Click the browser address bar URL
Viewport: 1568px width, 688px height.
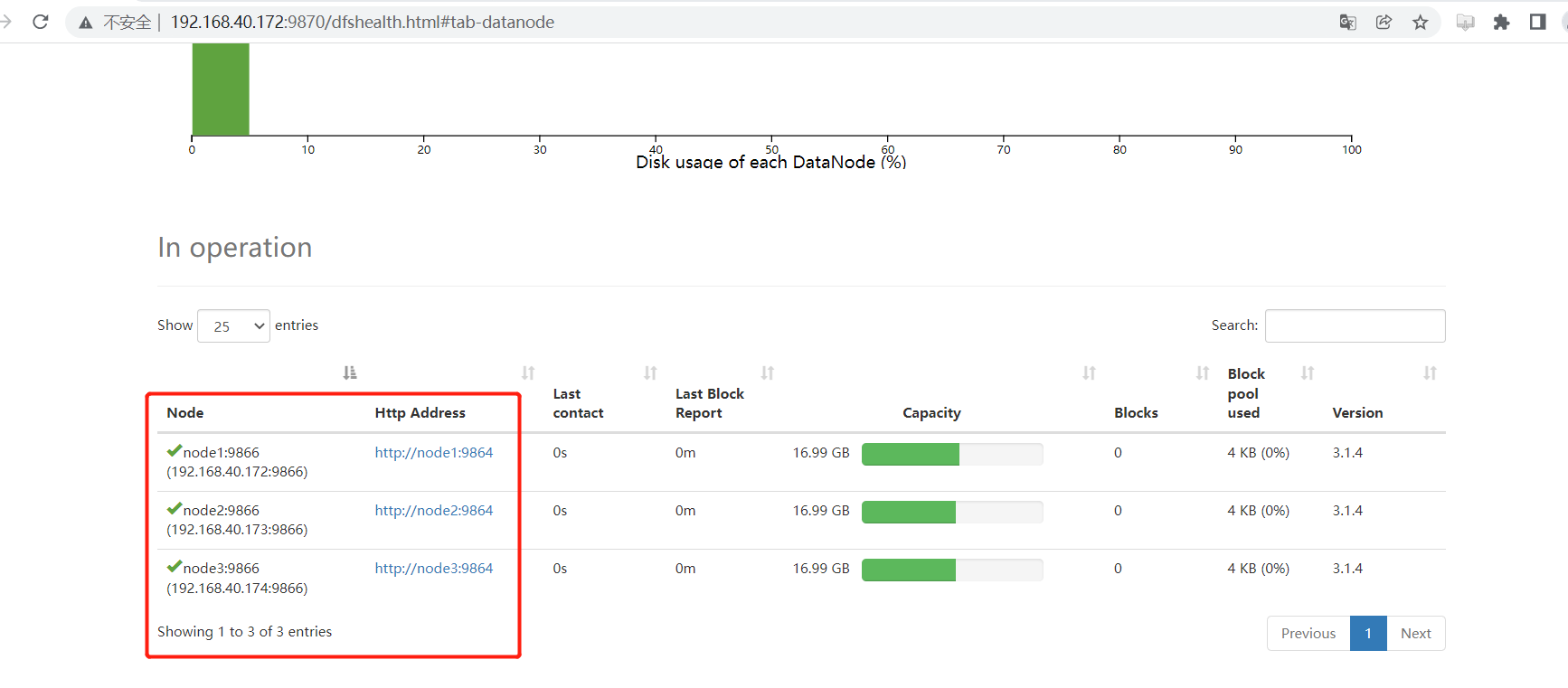(x=363, y=23)
